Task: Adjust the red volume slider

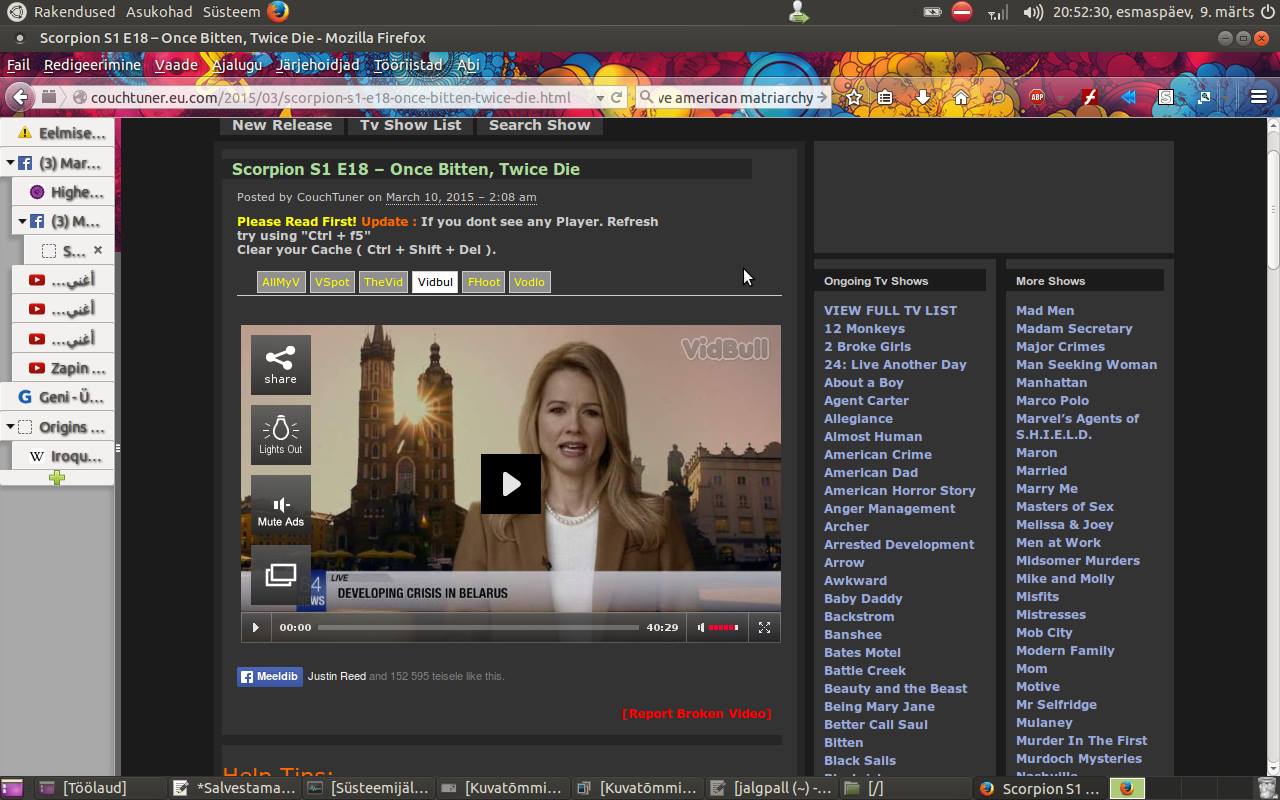Action: click(x=724, y=627)
